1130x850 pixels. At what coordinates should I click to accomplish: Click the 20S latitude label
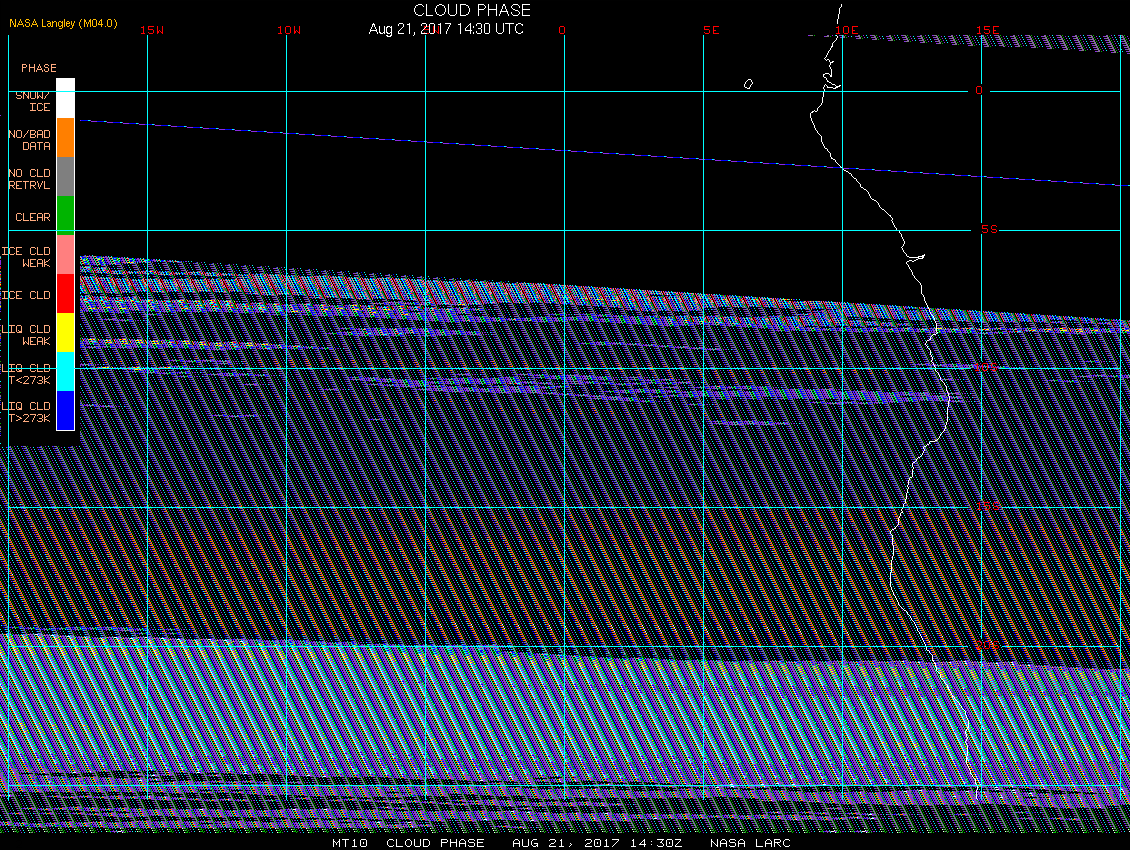[987, 645]
